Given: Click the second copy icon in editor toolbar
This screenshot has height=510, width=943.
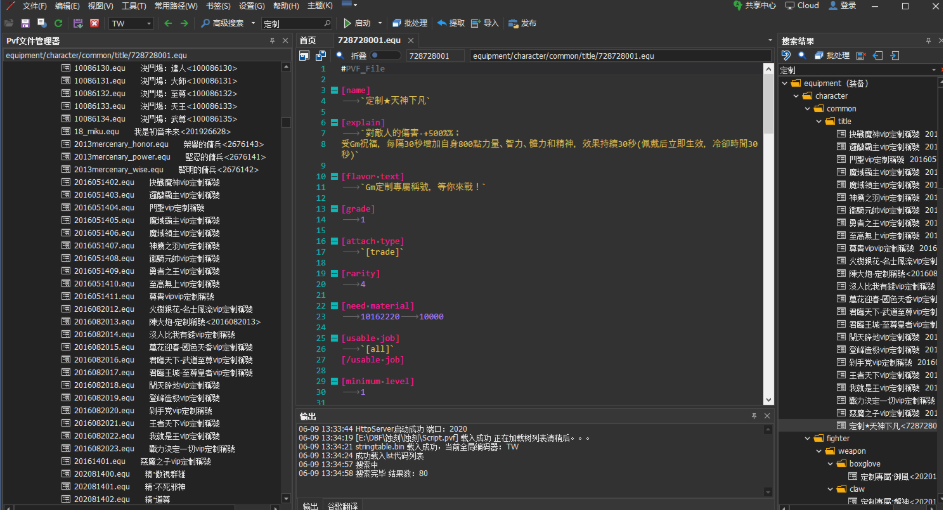Looking at the screenshot, I should 321,55.
